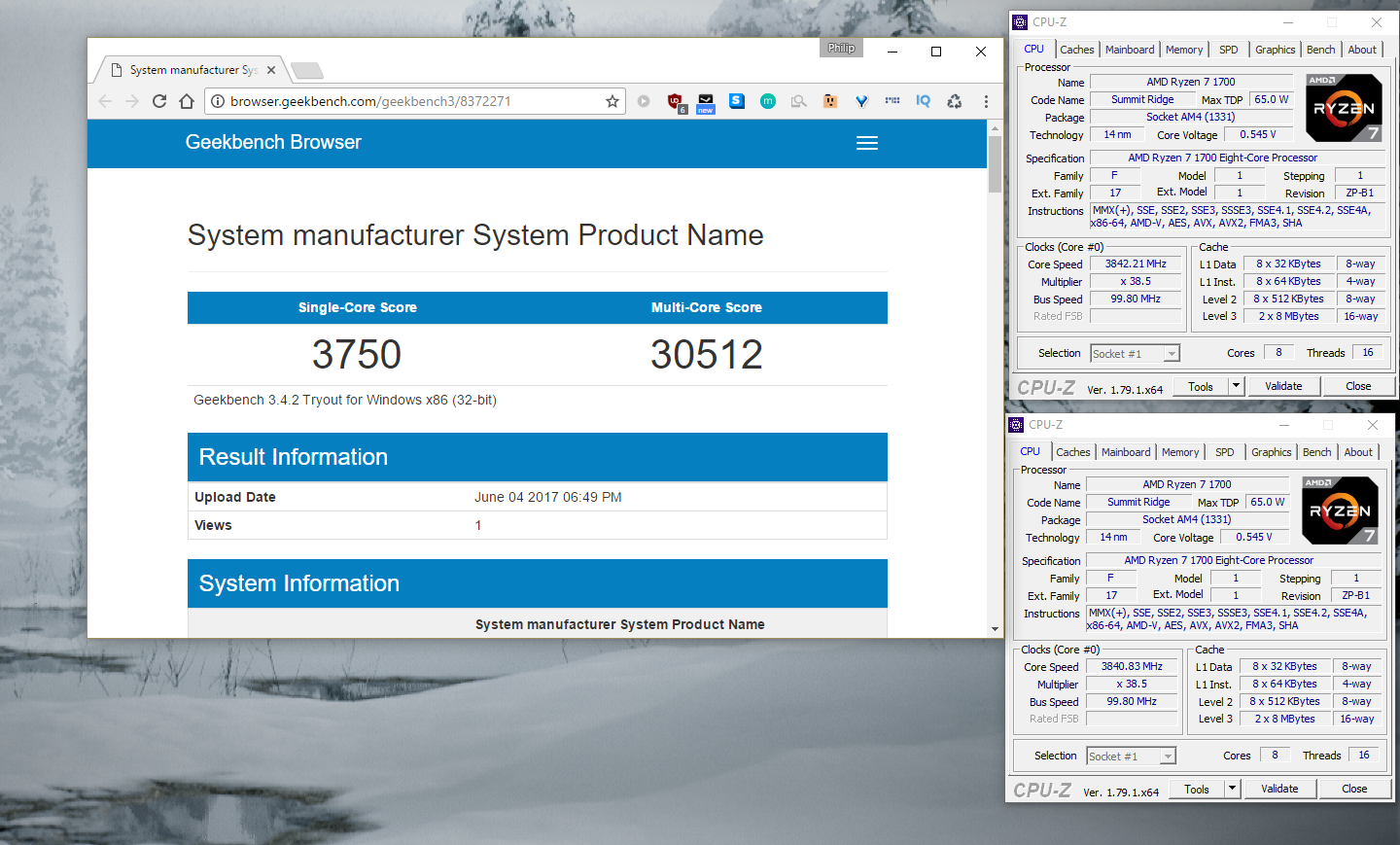Open Tools dropdown arrow in top CPU-Z
The height and width of the screenshot is (845, 1400).
pos(1236,386)
